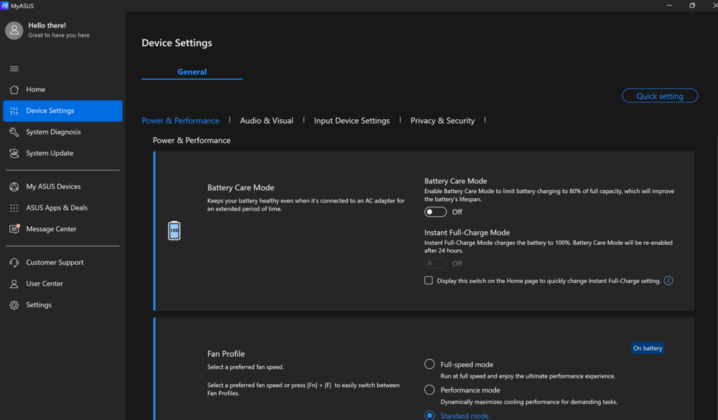Image resolution: width=718 pixels, height=420 pixels.
Task: Click the ASUS Apps & Deals grid icon
Action: tap(14, 208)
